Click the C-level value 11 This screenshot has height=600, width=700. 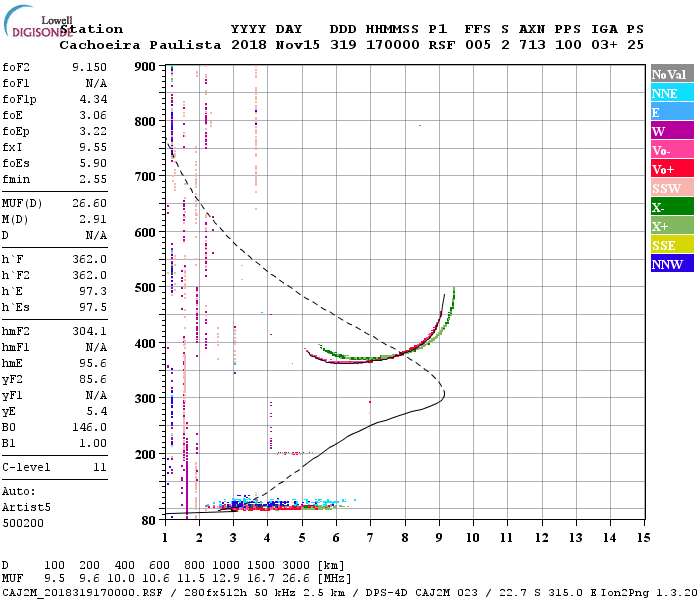(x=100, y=467)
